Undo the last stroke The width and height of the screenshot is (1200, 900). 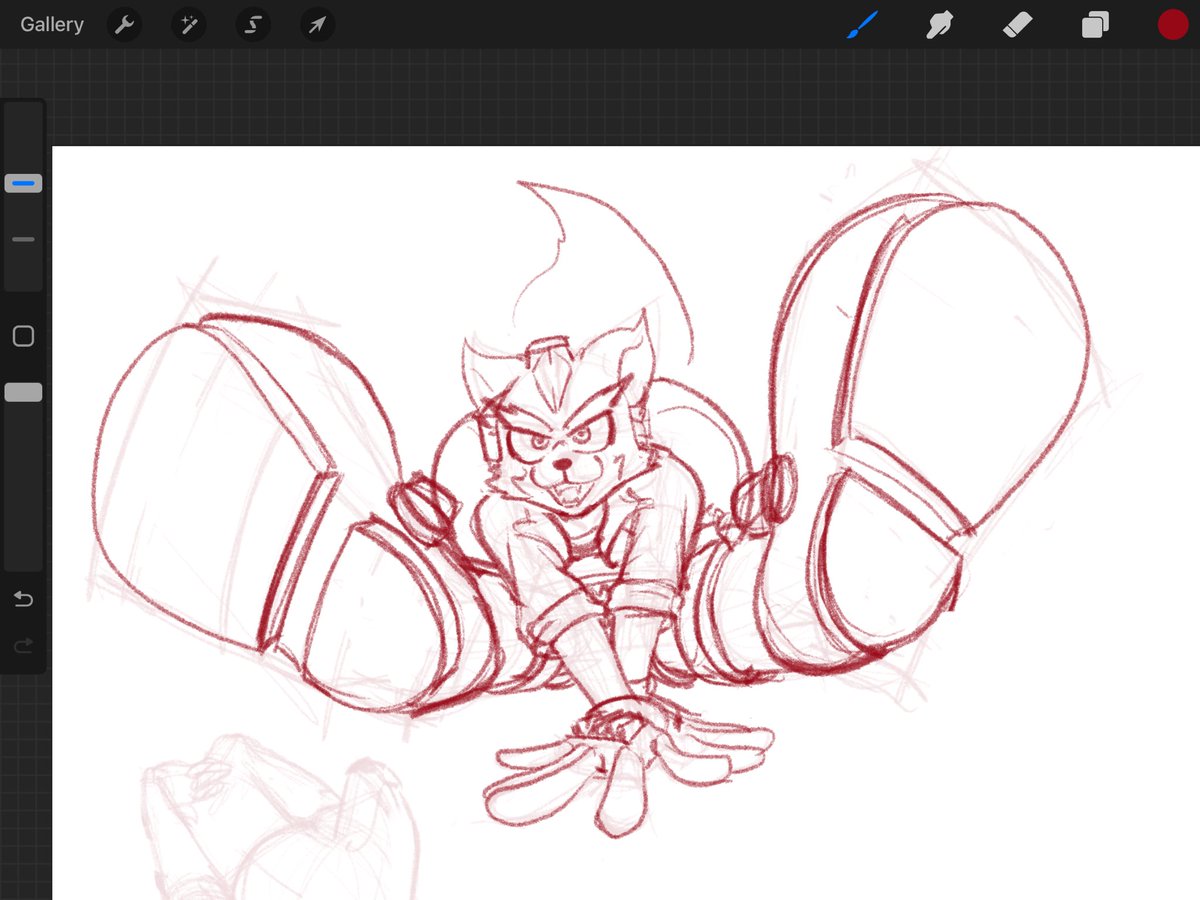point(23,600)
